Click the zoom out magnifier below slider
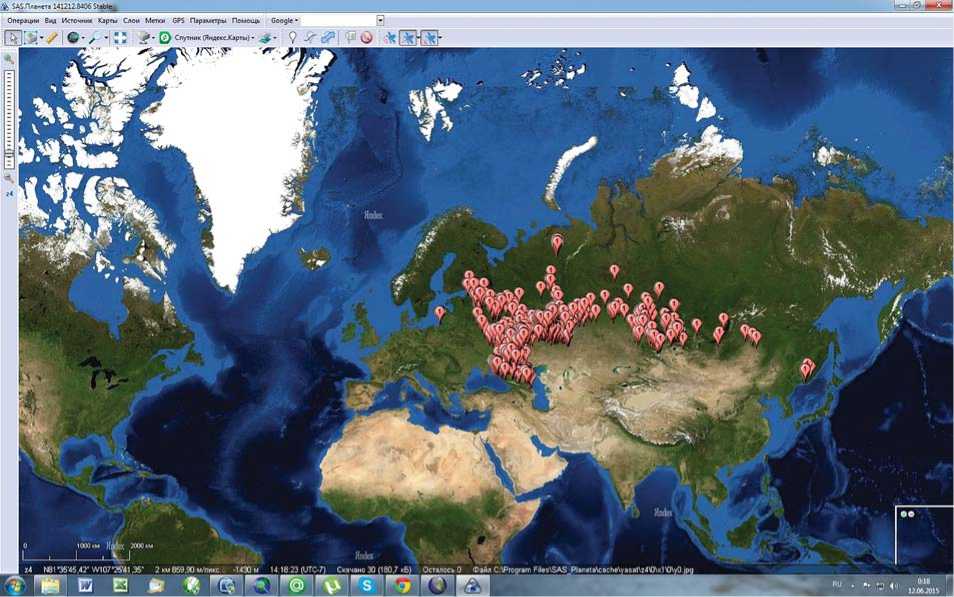Viewport: 954px width, 597px height. 9,177
